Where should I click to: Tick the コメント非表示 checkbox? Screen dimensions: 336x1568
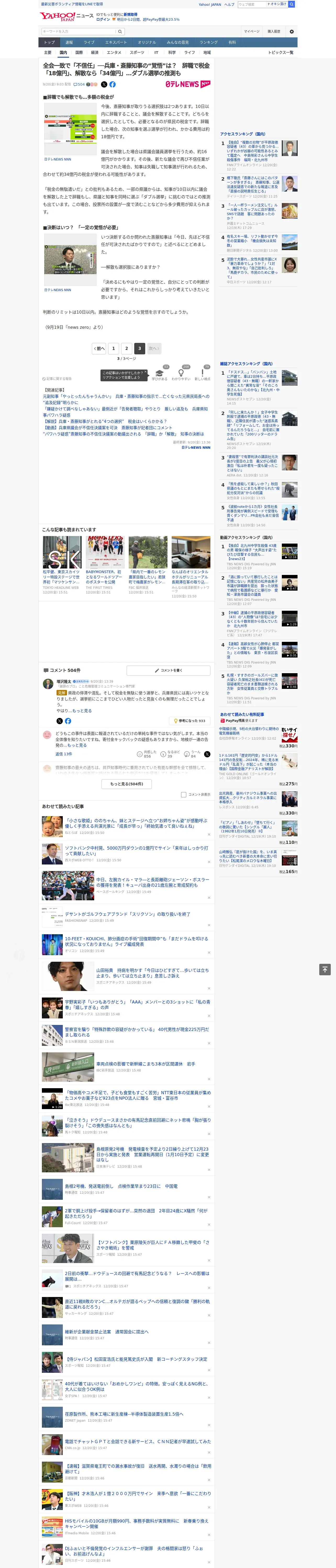183,794
